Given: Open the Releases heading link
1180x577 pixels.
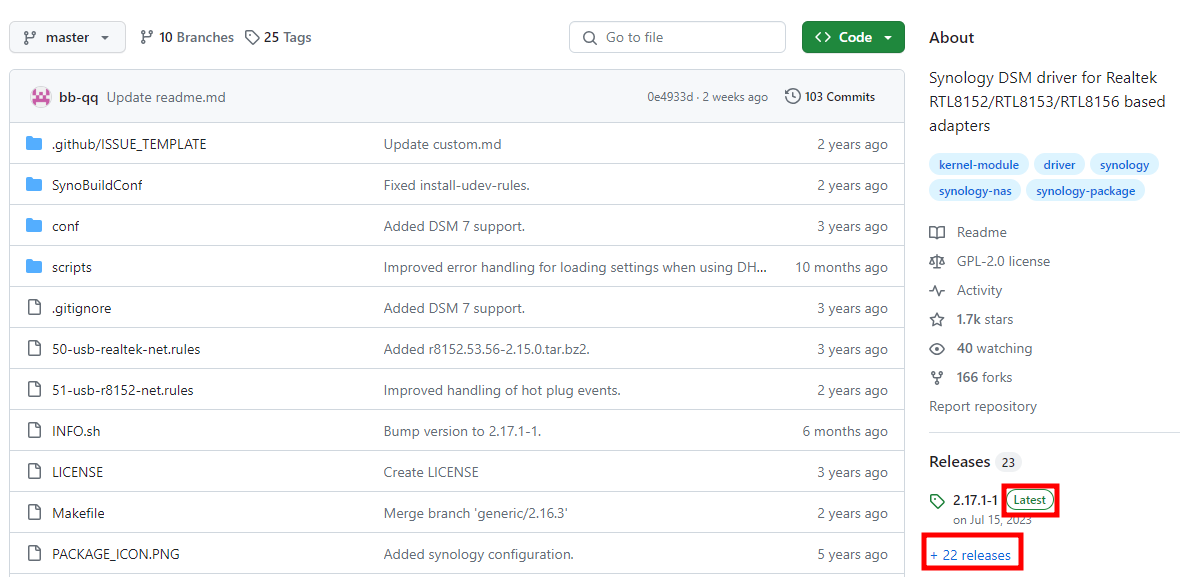Looking at the screenshot, I should 975,461.
